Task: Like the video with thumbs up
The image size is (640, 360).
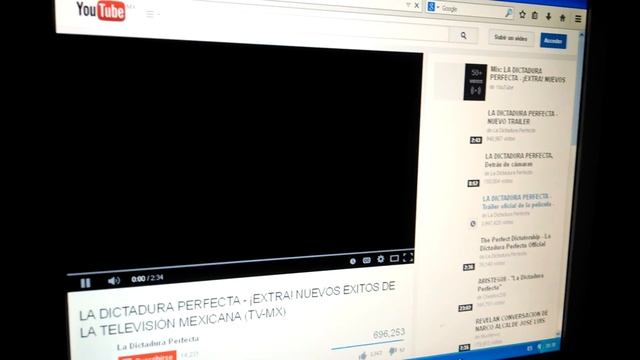Action: pyautogui.click(x=362, y=356)
